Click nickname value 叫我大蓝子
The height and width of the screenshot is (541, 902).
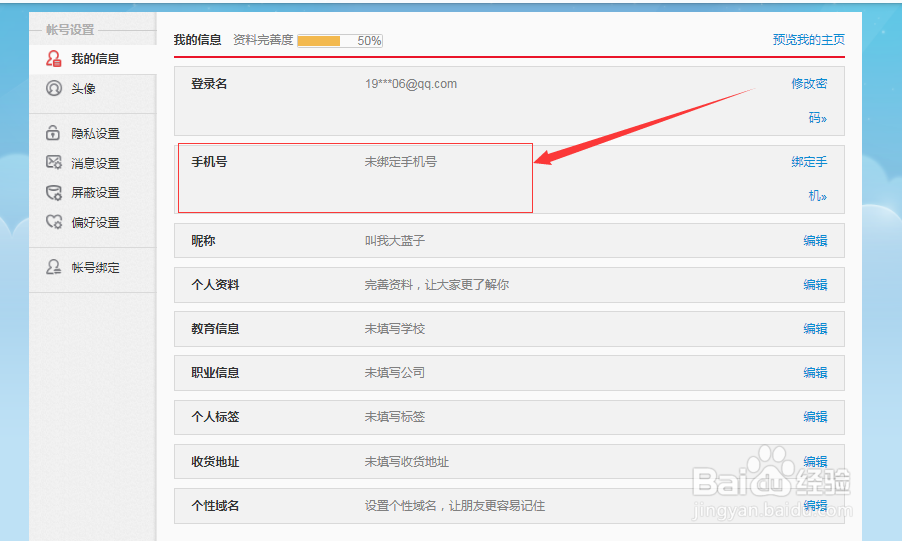tap(395, 241)
